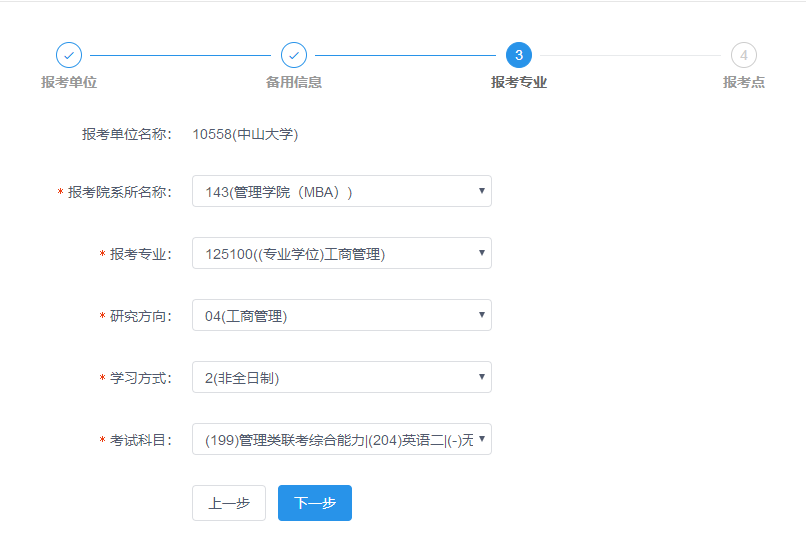Open the 研究方向 dropdown showing 04(工商管理)
The height and width of the screenshot is (549, 806).
[341, 315]
